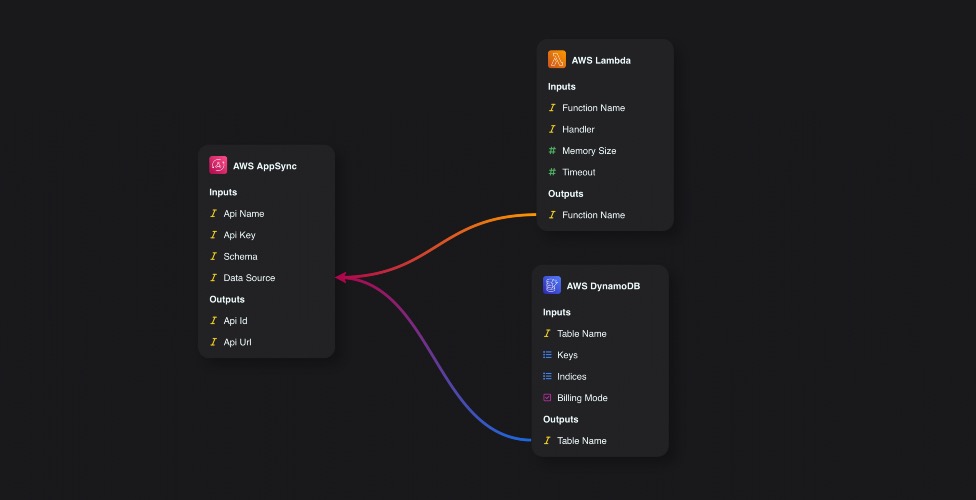
Task: Click the Indices input label
Action: (x=571, y=376)
